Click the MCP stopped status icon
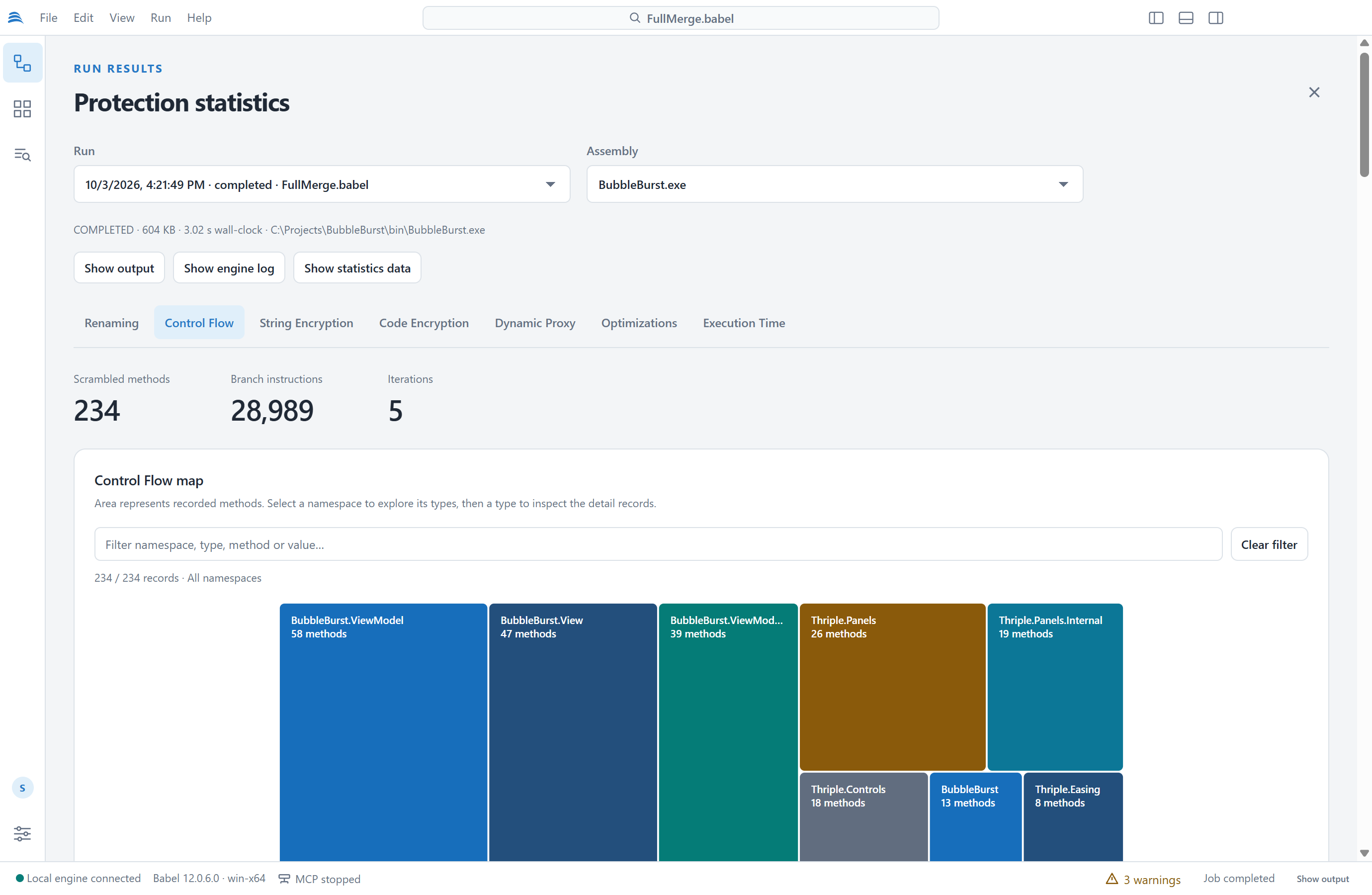 coord(284,879)
